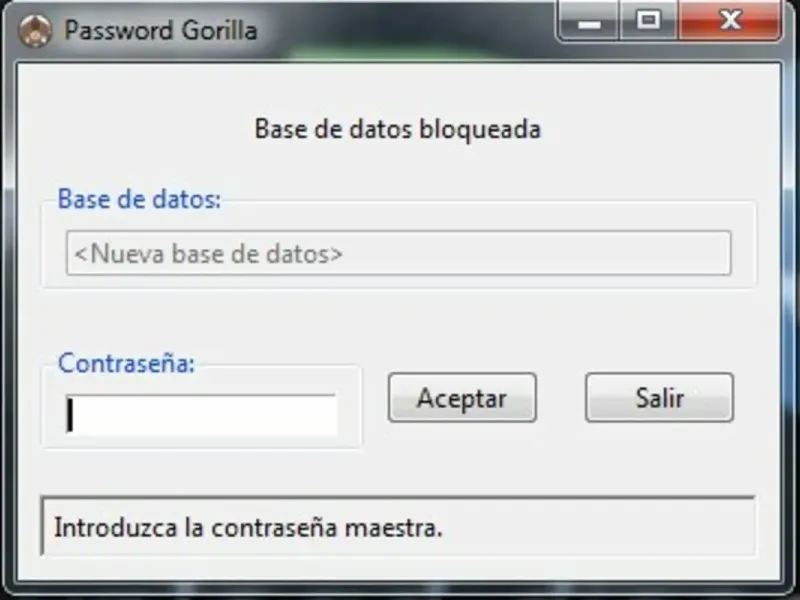Select the "Contraseña:" group label

pos(127,363)
